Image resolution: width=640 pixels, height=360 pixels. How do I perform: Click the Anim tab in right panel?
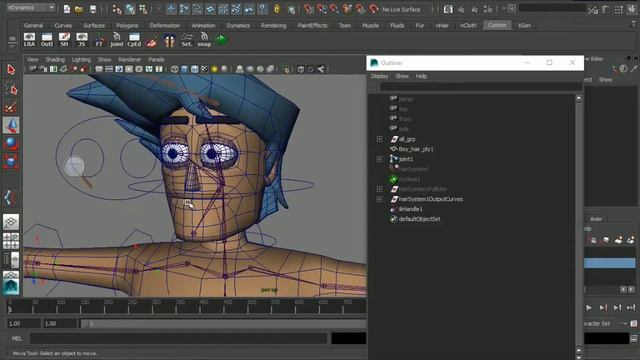(596, 219)
